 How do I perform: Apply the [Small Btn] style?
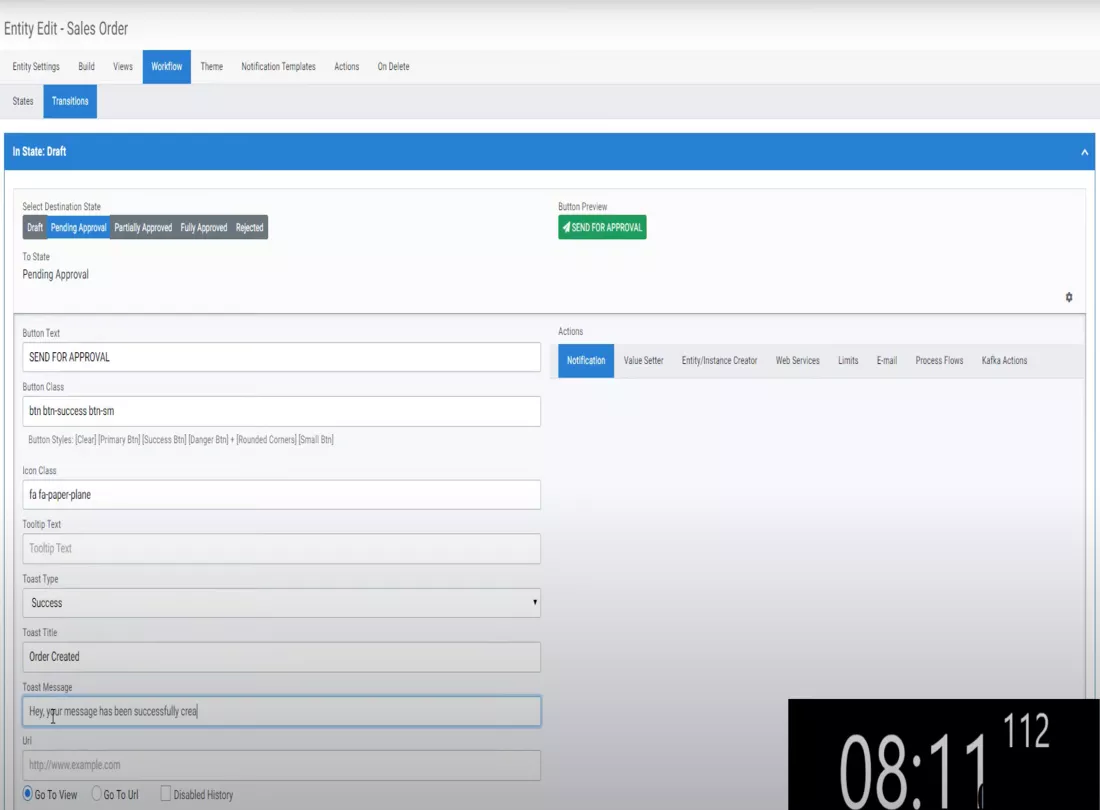click(x=316, y=440)
